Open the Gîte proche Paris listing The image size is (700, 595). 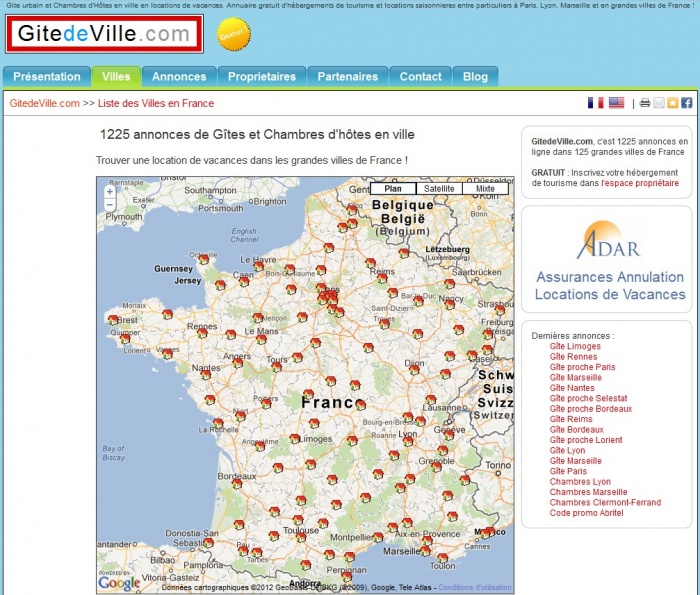tap(582, 367)
